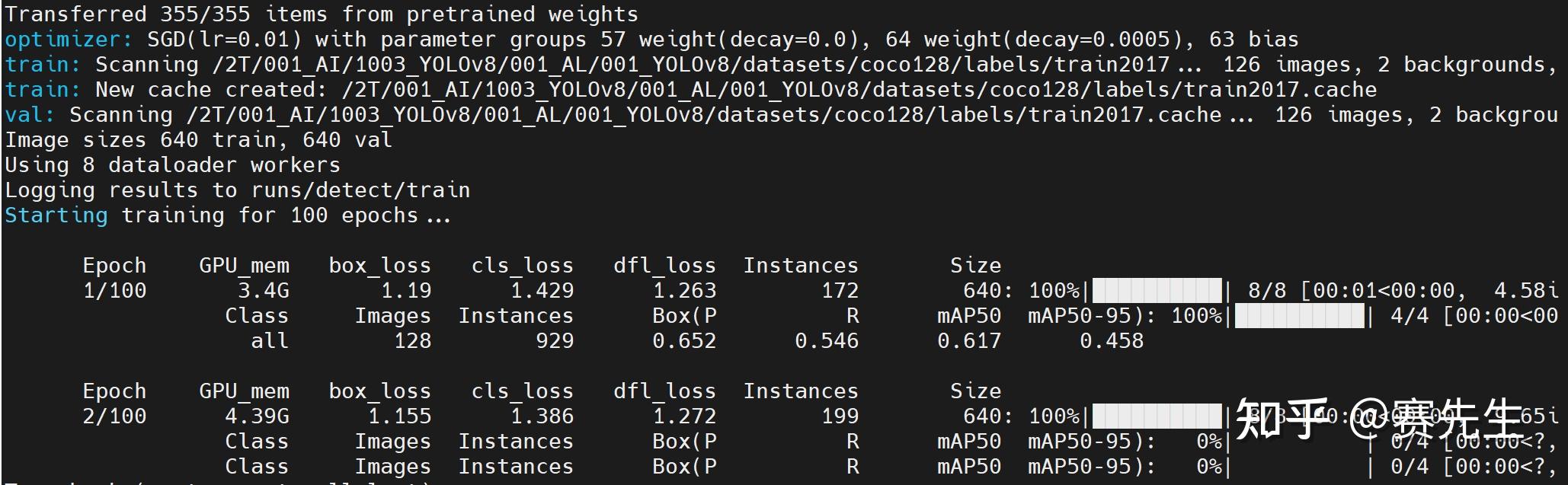Click epoch 1 validation progress bar
This screenshot has height=485, width=1568.
coord(1299,316)
